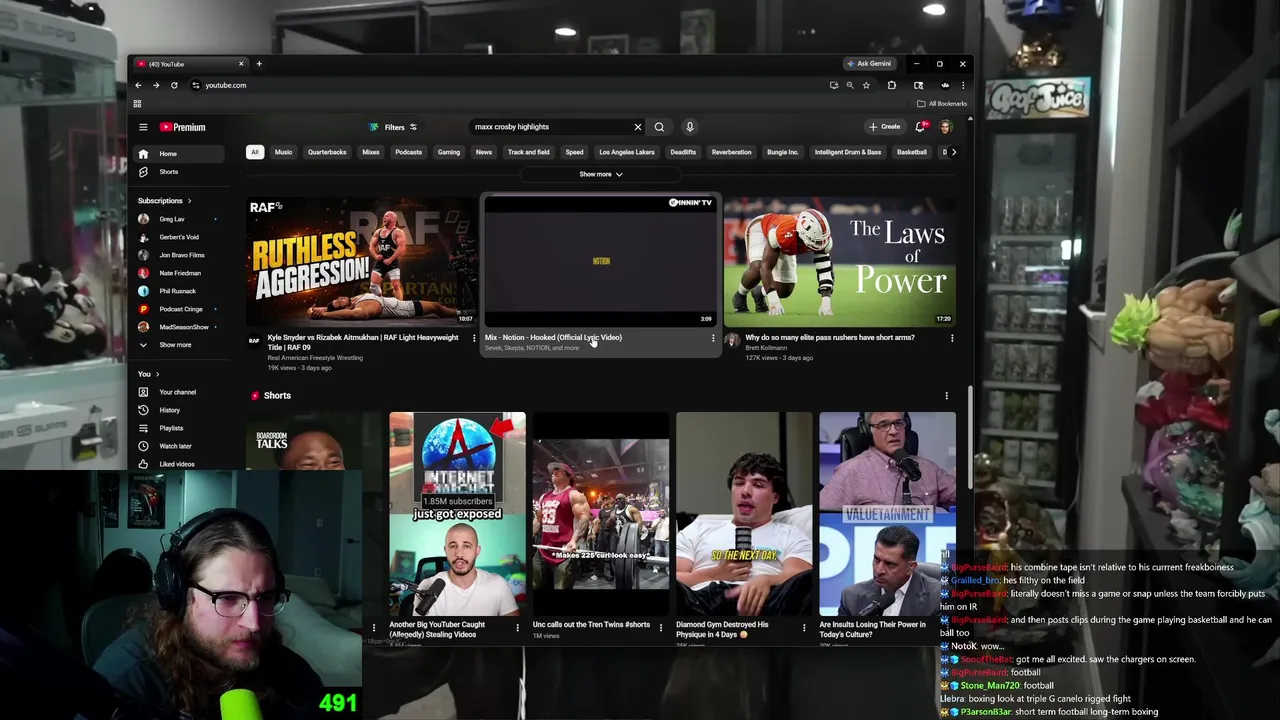Open the Chrome apps grid icon
Image resolution: width=1280 pixels, height=720 pixels.
tap(137, 104)
